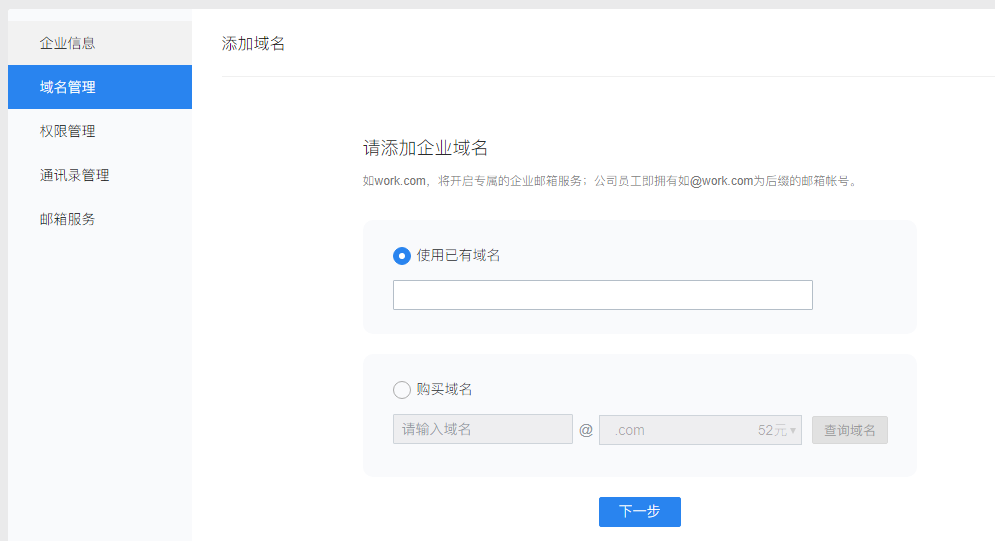The image size is (995, 541).
Task: Select the 使用已有域名 radio button
Action: coord(402,256)
